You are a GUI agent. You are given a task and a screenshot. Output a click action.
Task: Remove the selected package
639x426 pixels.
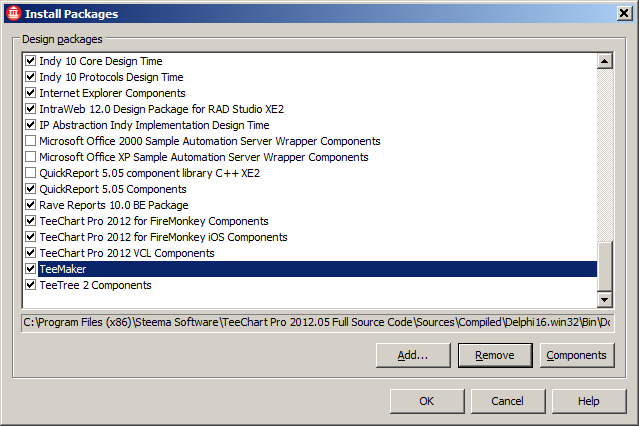(495, 355)
